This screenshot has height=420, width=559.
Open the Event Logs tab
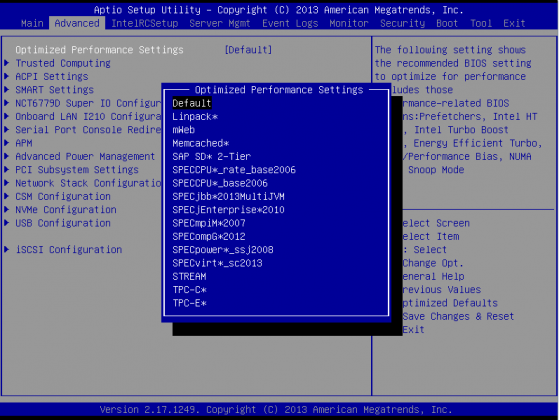[290, 24]
